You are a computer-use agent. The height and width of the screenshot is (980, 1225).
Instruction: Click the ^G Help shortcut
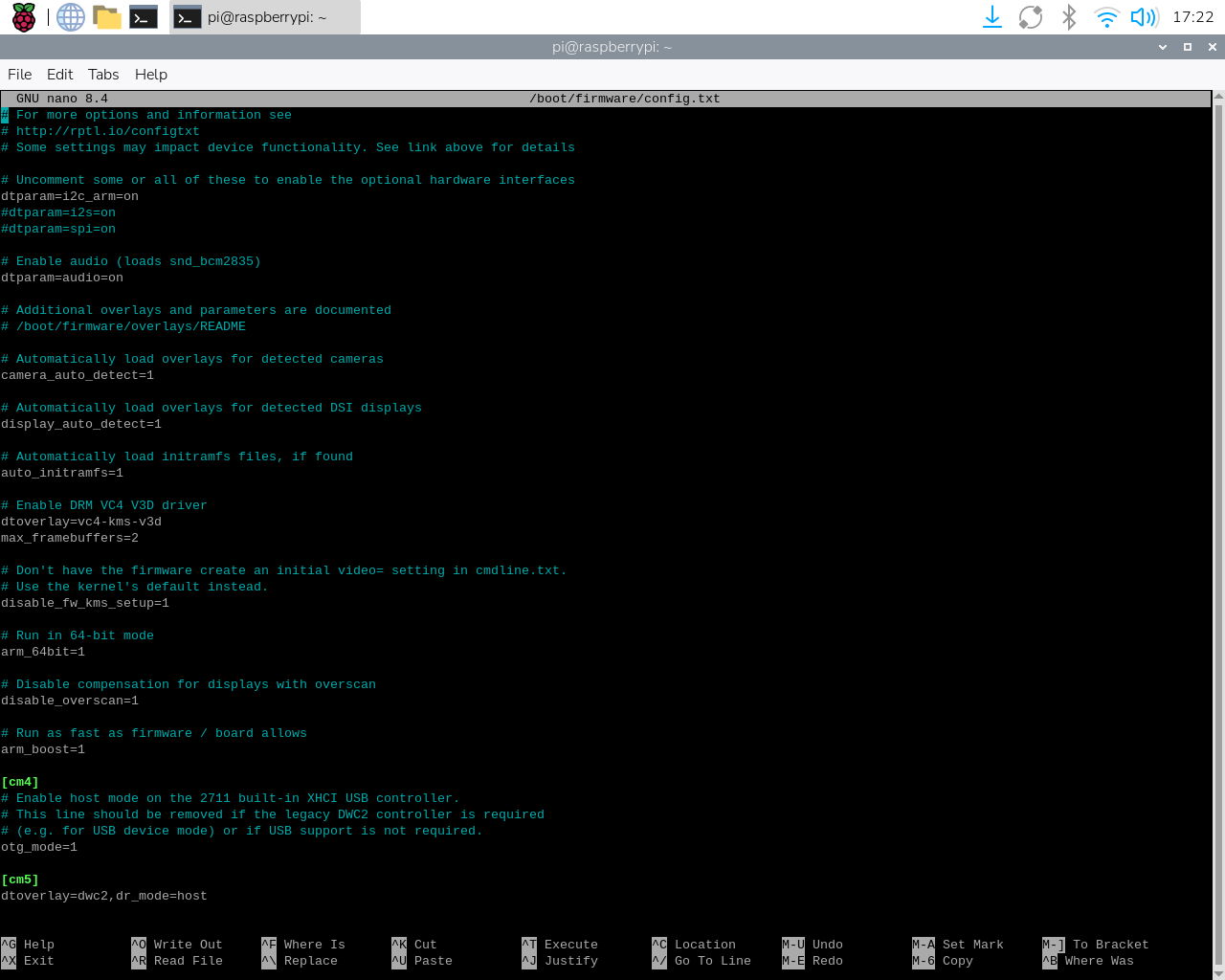28,945
